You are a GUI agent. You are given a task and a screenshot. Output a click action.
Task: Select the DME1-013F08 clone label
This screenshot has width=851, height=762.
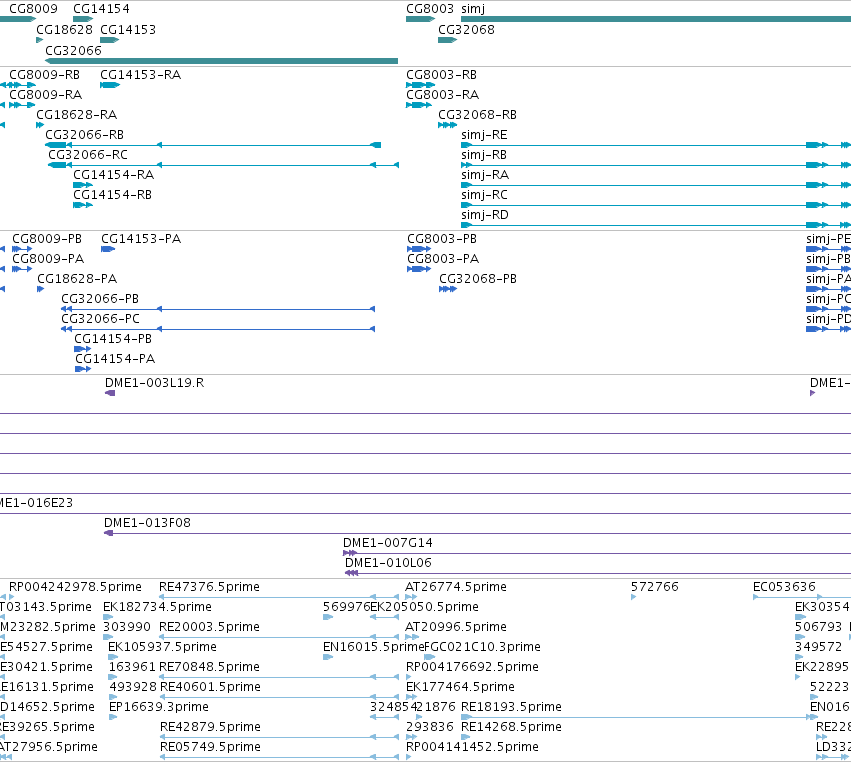[x=147, y=523]
